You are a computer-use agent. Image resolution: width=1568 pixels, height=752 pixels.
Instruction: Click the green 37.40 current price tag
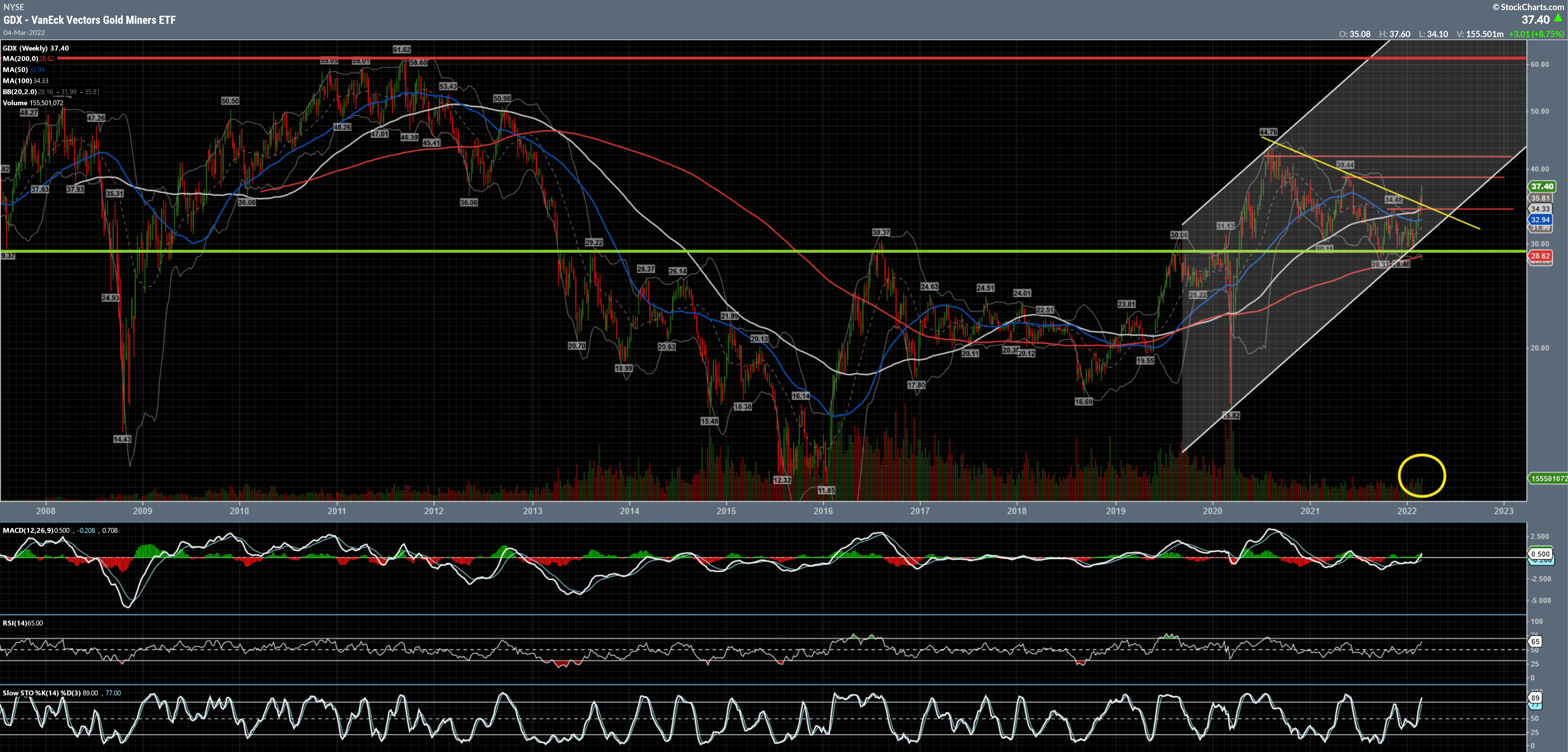[1542, 186]
